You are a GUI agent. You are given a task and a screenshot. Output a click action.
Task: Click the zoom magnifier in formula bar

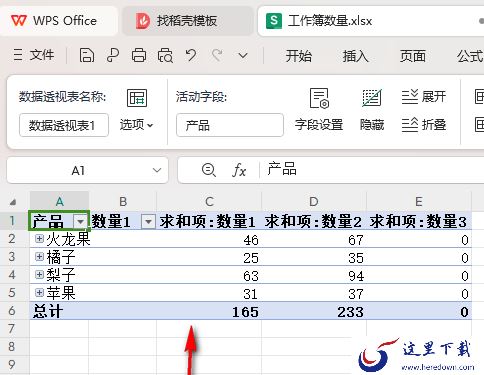pyautogui.click(x=209, y=170)
